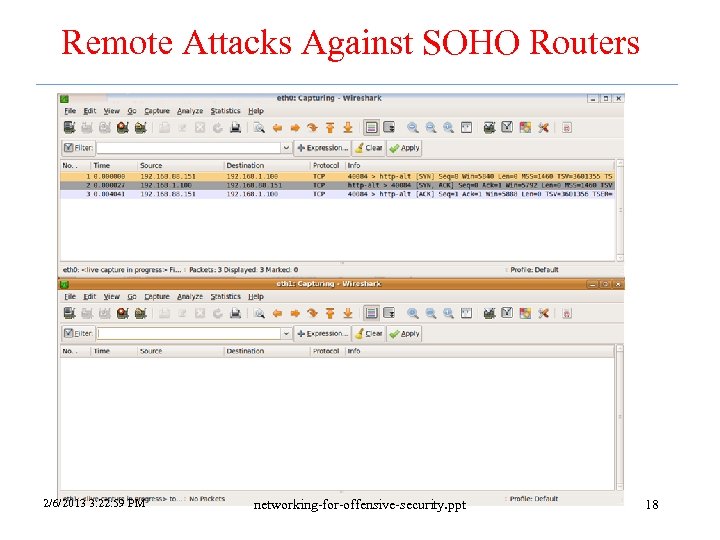Open preferences tools icon in eth1 toolbar
This screenshot has width=720, height=540.
click(543, 313)
